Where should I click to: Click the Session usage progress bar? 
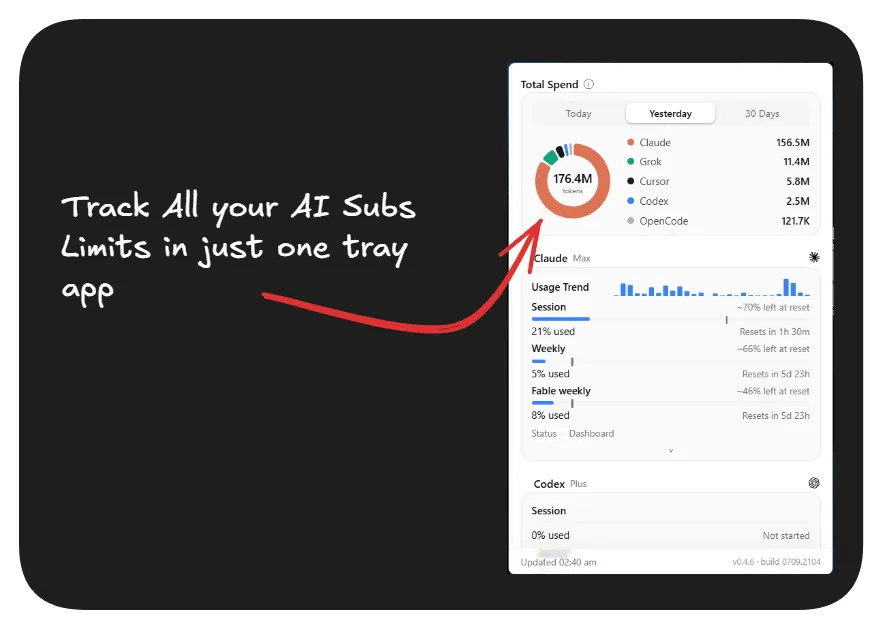[670, 319]
